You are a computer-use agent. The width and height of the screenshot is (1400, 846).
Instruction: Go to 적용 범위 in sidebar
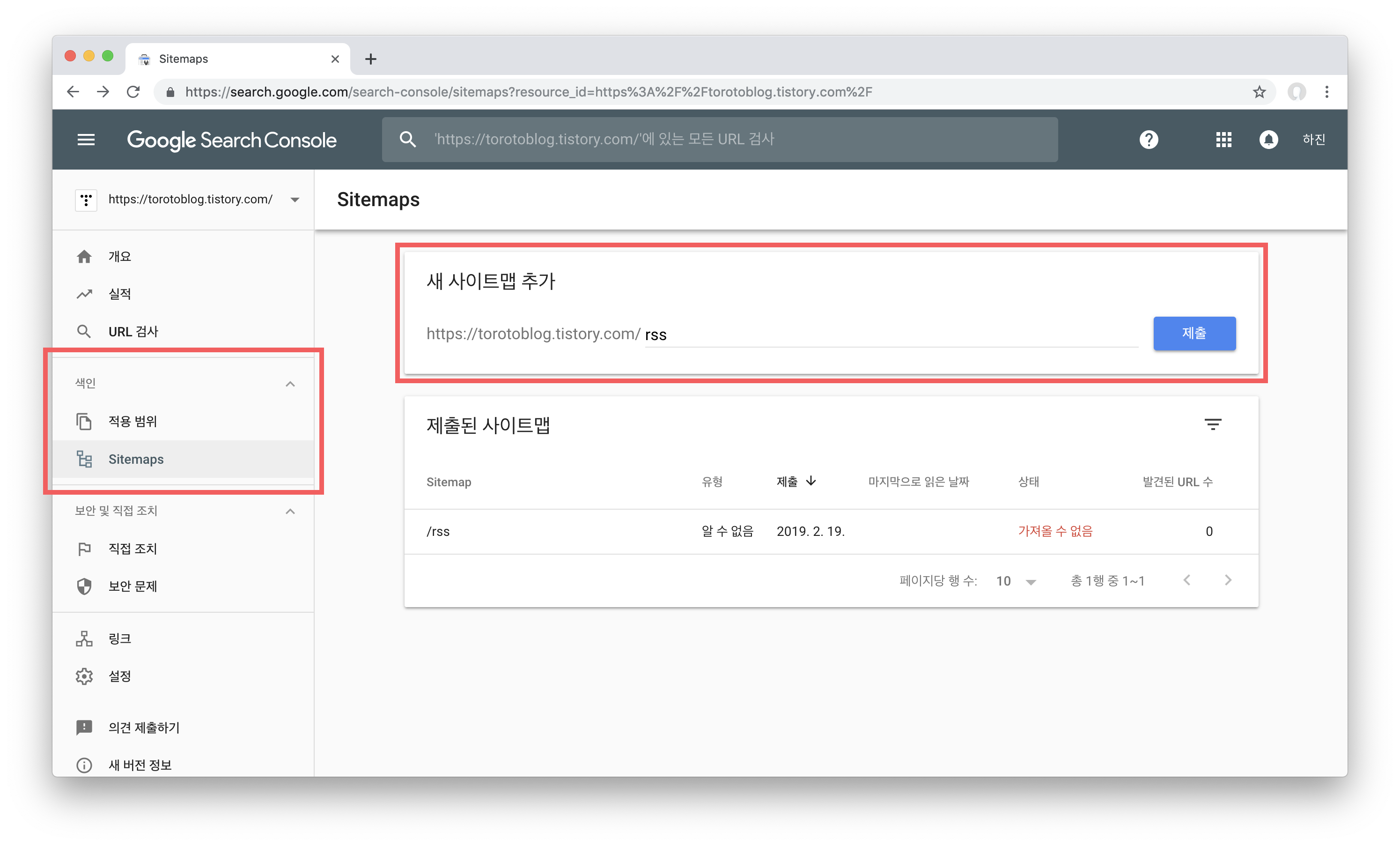(133, 421)
